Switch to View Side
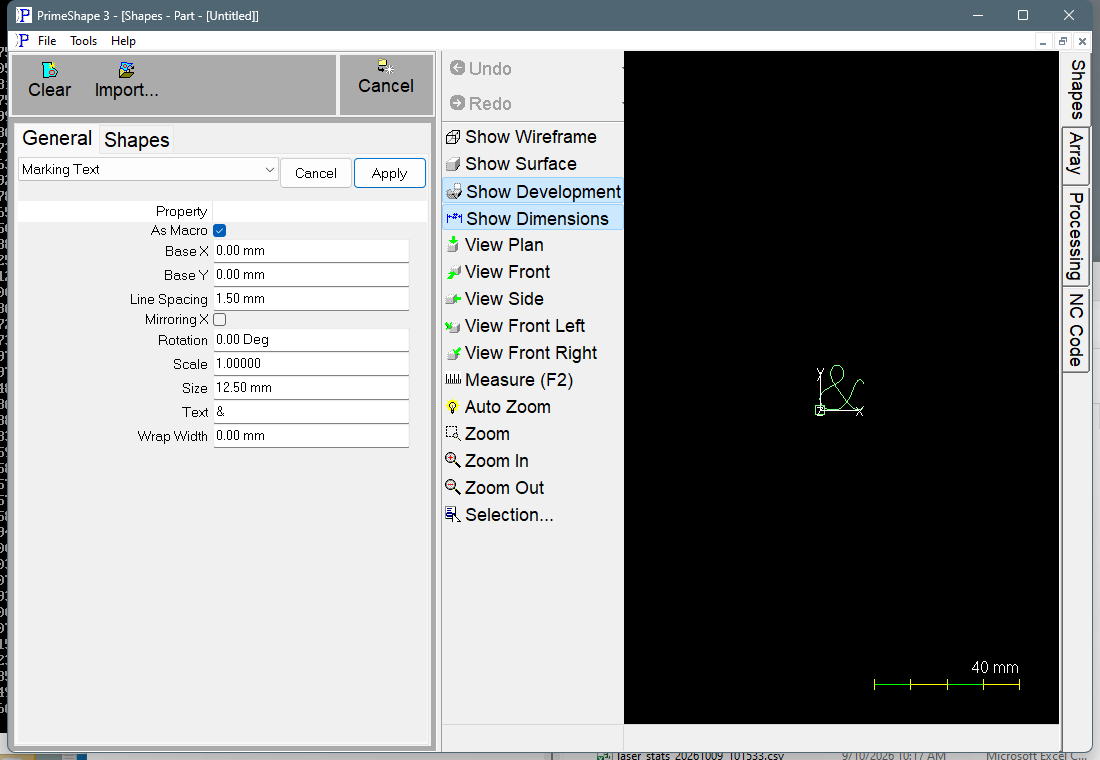The image size is (1100, 760). (x=495, y=299)
